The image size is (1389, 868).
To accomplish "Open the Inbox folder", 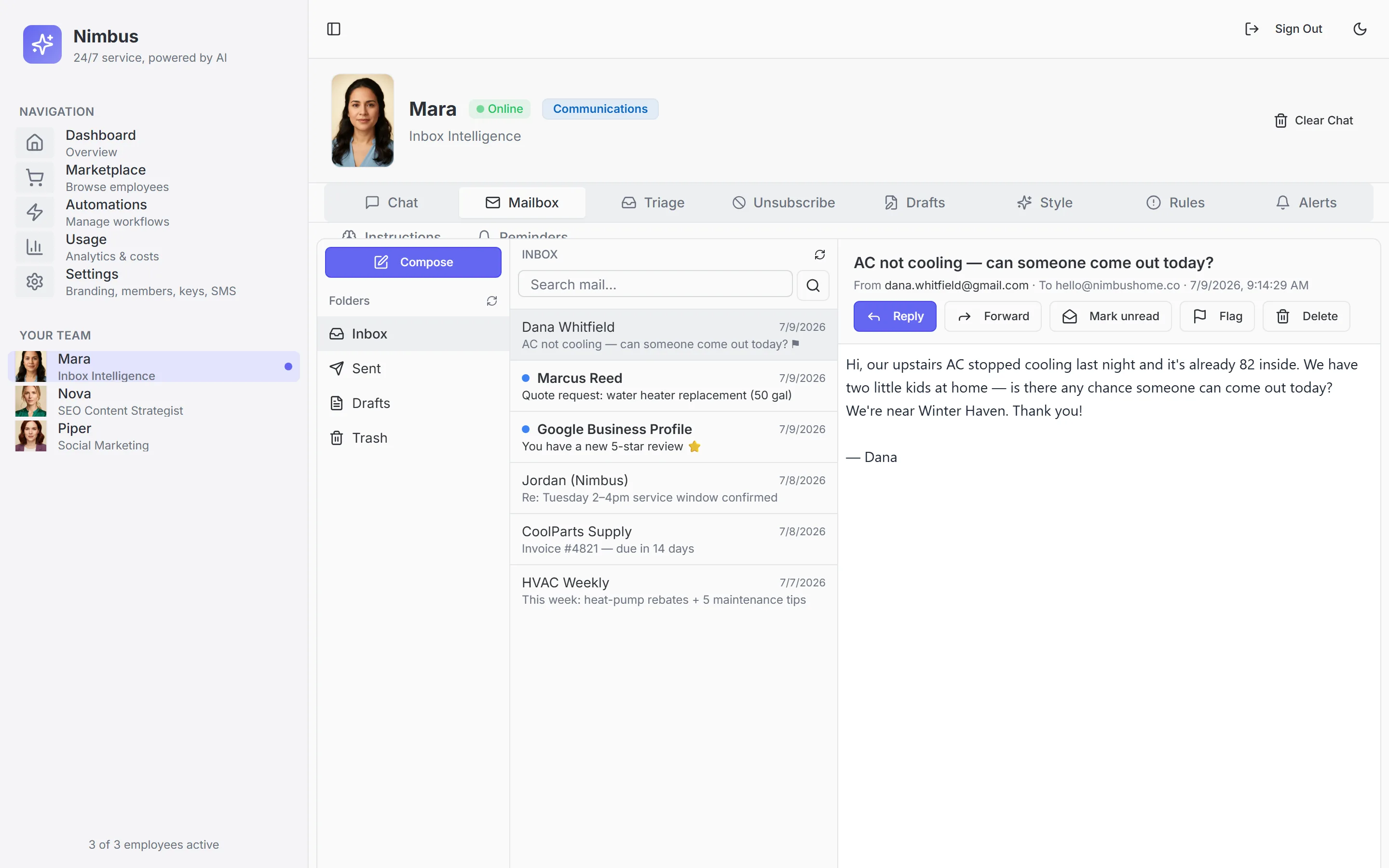I will point(413,334).
